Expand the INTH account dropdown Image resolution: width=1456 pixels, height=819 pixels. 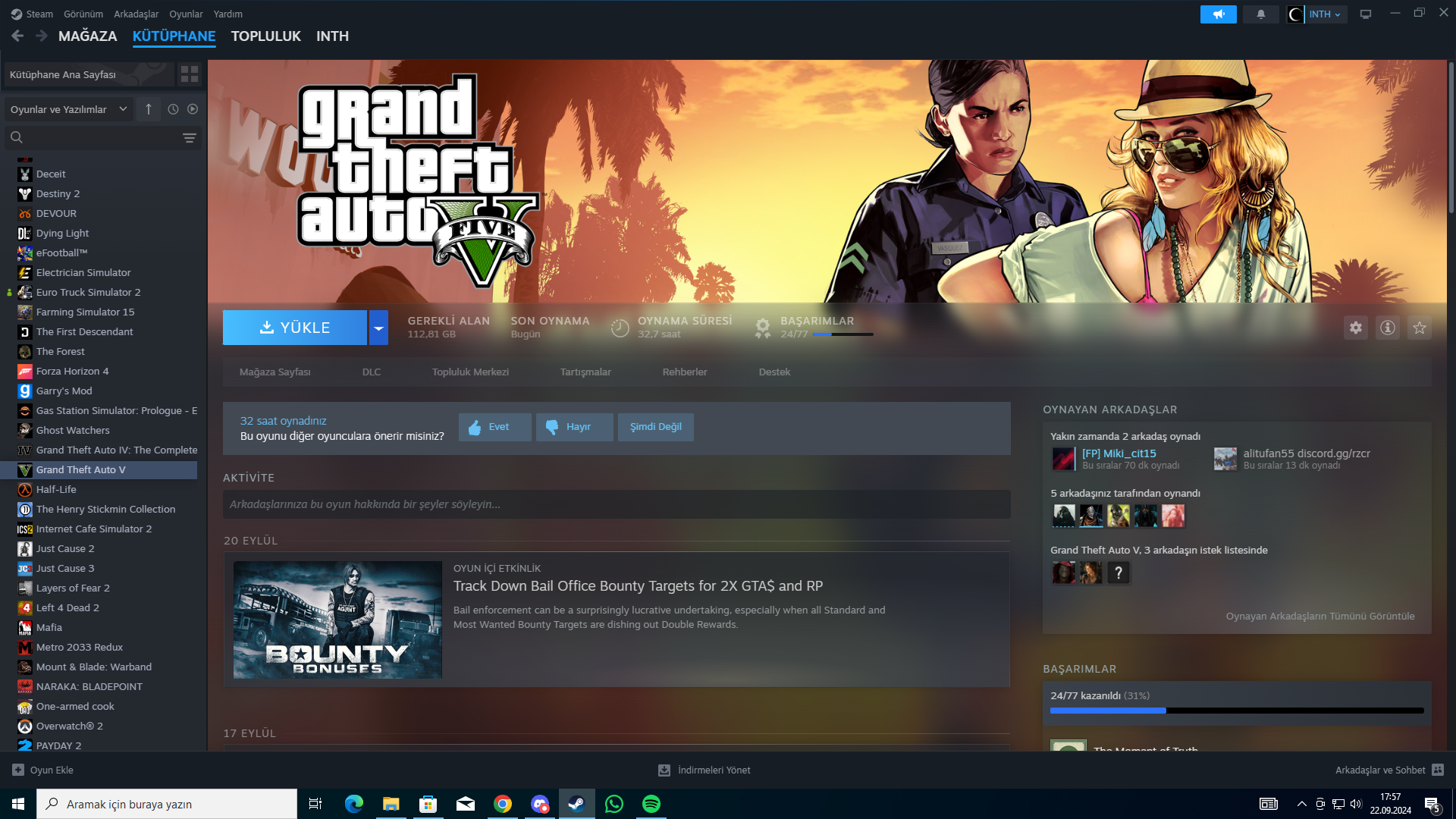point(1325,14)
